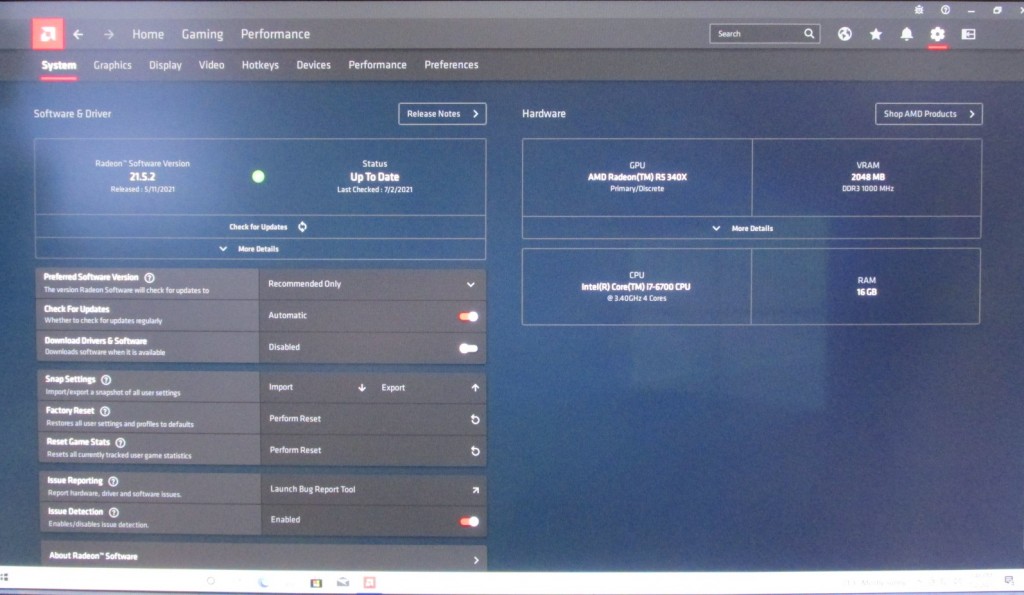1024x595 pixels.
Task: Show help for Preferred Software Version
Action: click(149, 278)
